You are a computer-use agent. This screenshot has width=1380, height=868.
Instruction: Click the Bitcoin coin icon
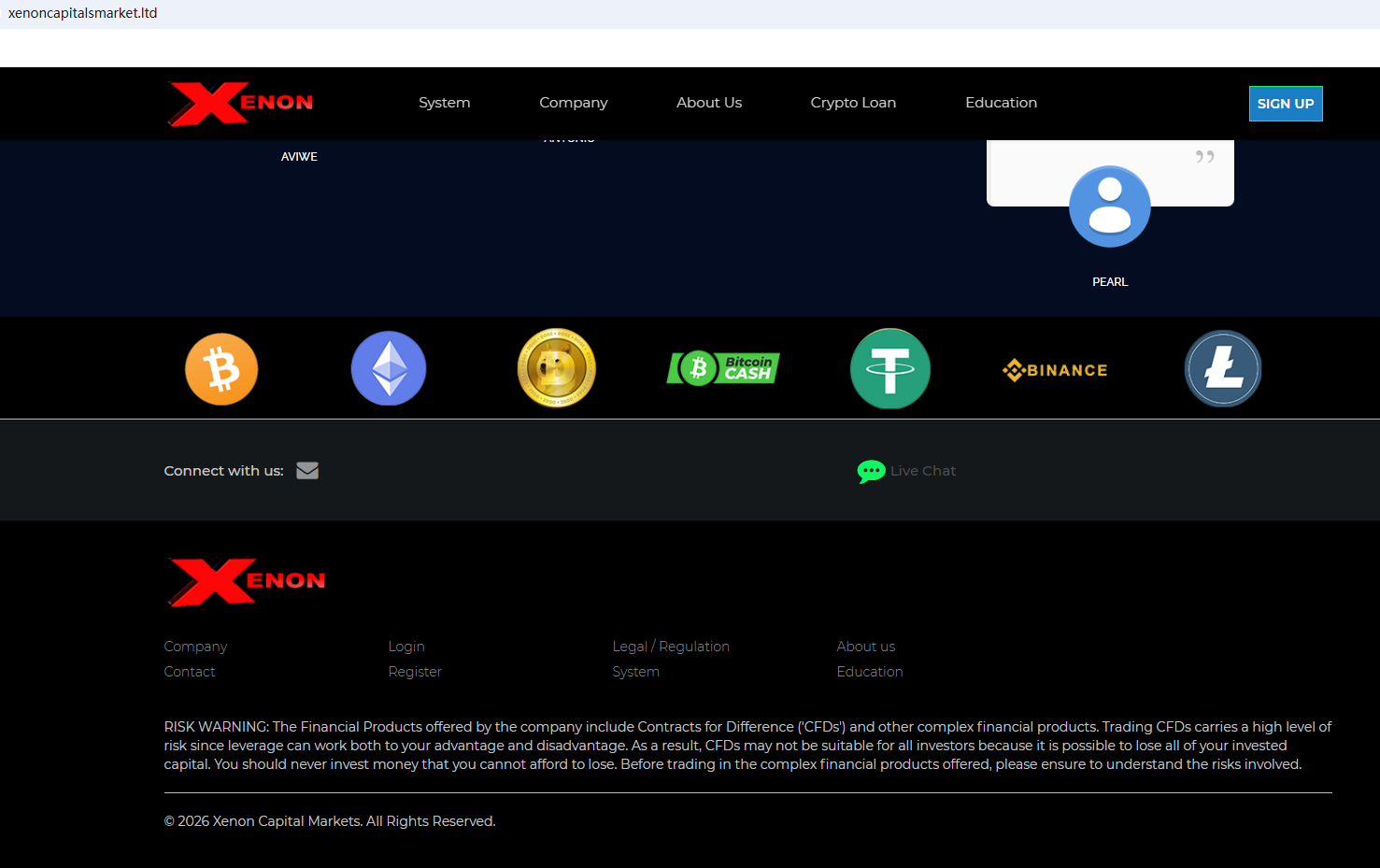221,369
